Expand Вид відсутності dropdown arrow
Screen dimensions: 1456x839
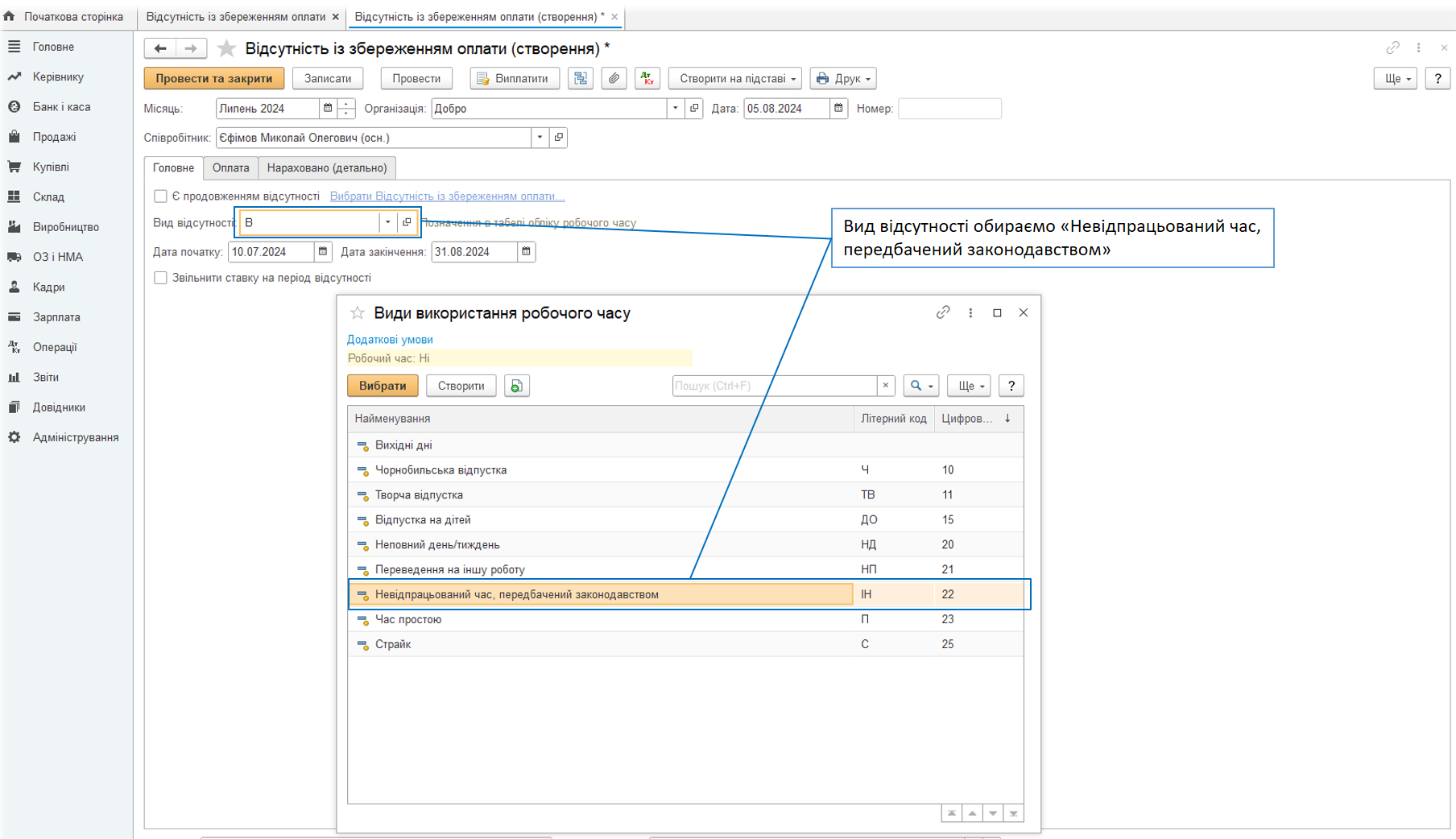(387, 222)
